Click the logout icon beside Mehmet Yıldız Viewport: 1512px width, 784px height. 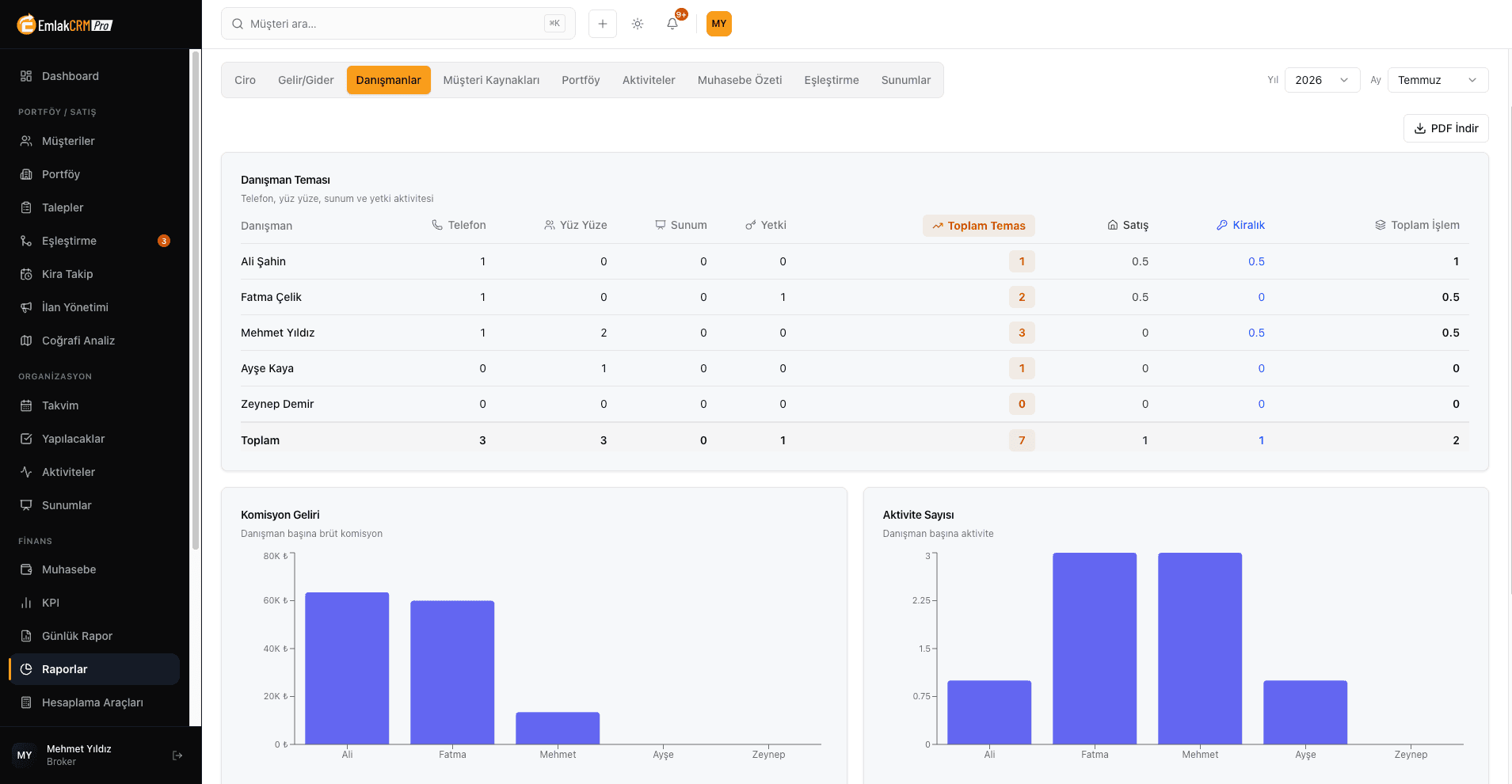tap(177, 755)
